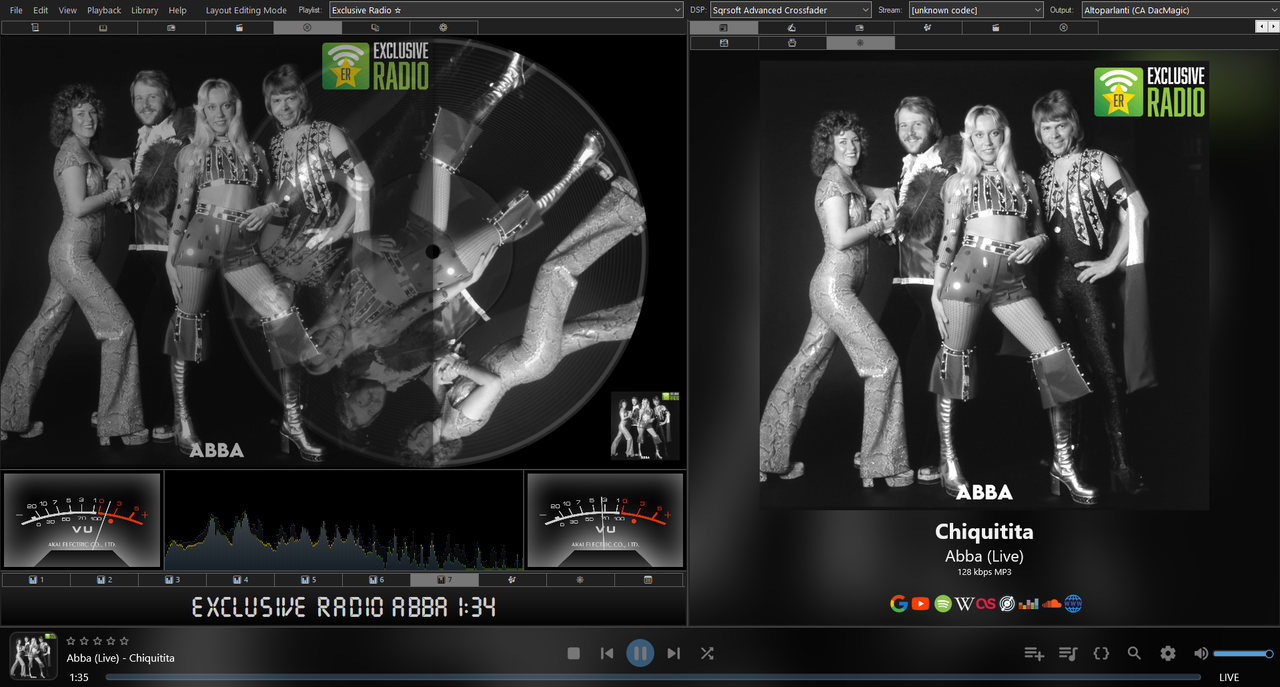The image size is (1280, 687).
Task: Click the spectrum visualization panel
Action: [344, 520]
